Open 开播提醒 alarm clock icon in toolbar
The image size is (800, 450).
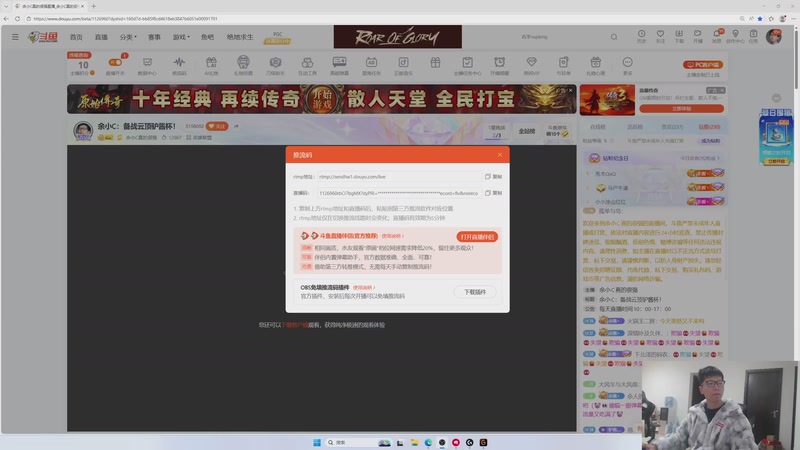[499, 66]
